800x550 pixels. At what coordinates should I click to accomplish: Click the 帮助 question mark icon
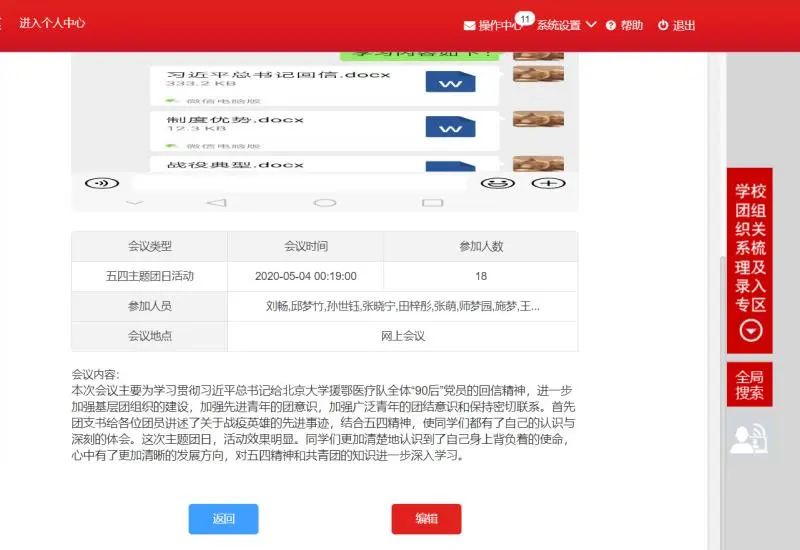(x=610, y=26)
